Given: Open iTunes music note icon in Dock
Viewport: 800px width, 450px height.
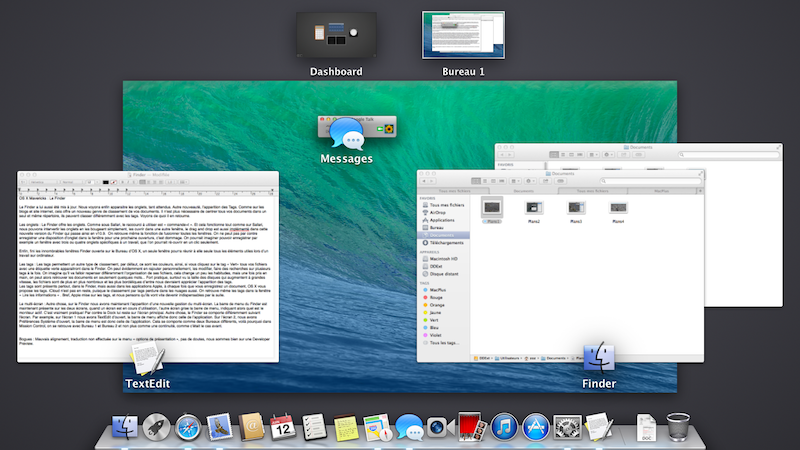Looking at the screenshot, I should click(x=504, y=427).
